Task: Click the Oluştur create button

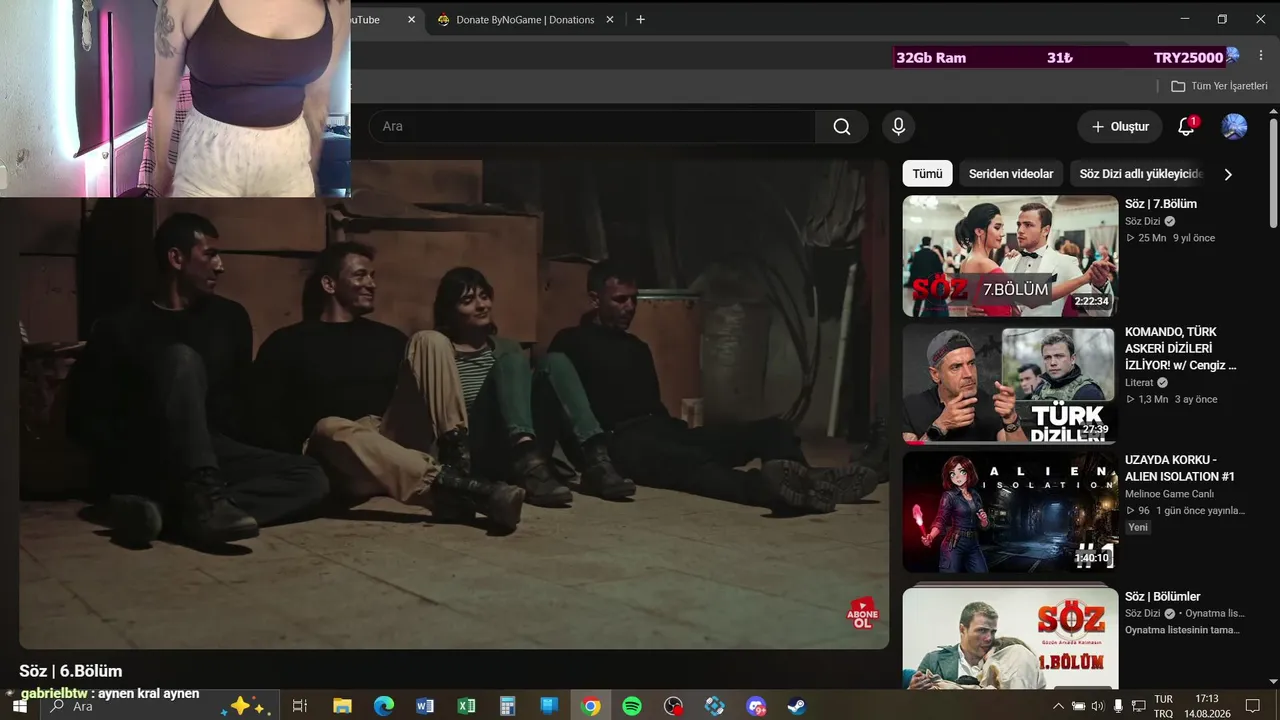Action: 1120,127
